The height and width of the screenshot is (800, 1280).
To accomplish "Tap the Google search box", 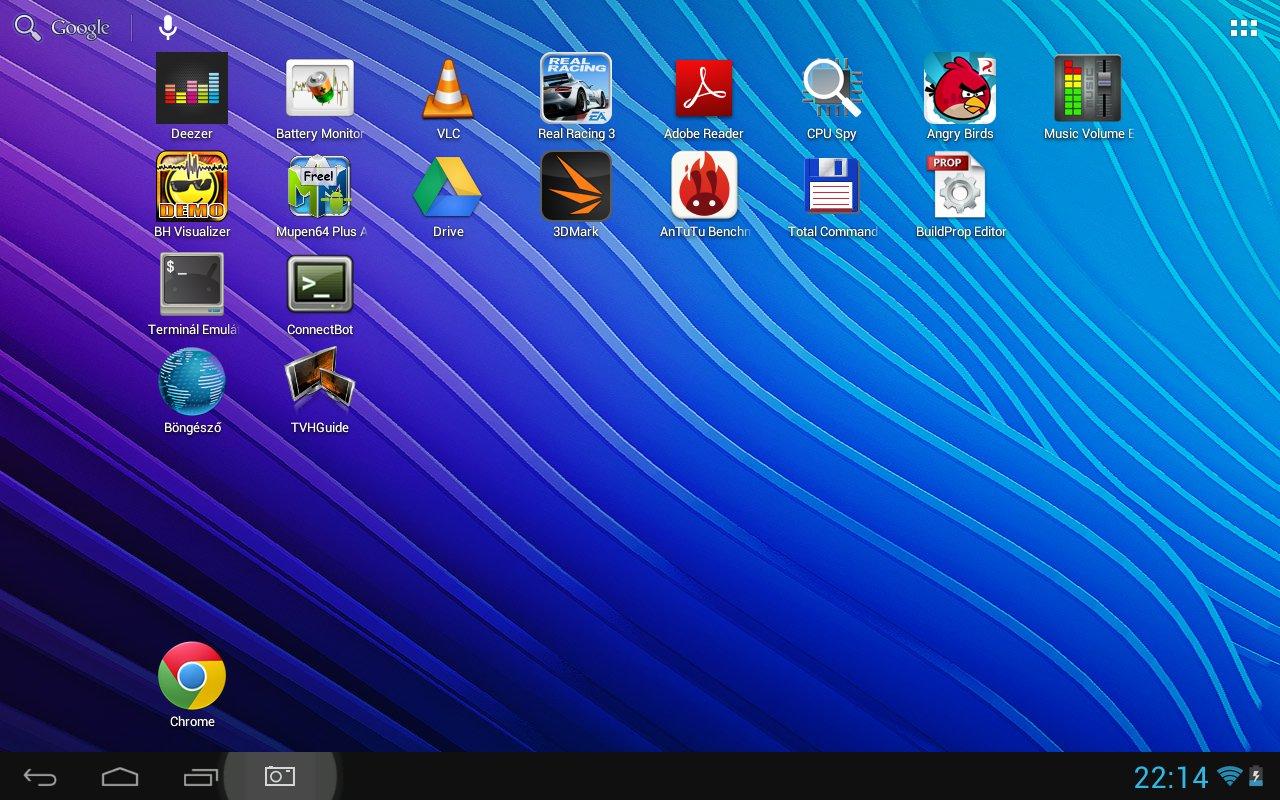I will tap(62, 28).
